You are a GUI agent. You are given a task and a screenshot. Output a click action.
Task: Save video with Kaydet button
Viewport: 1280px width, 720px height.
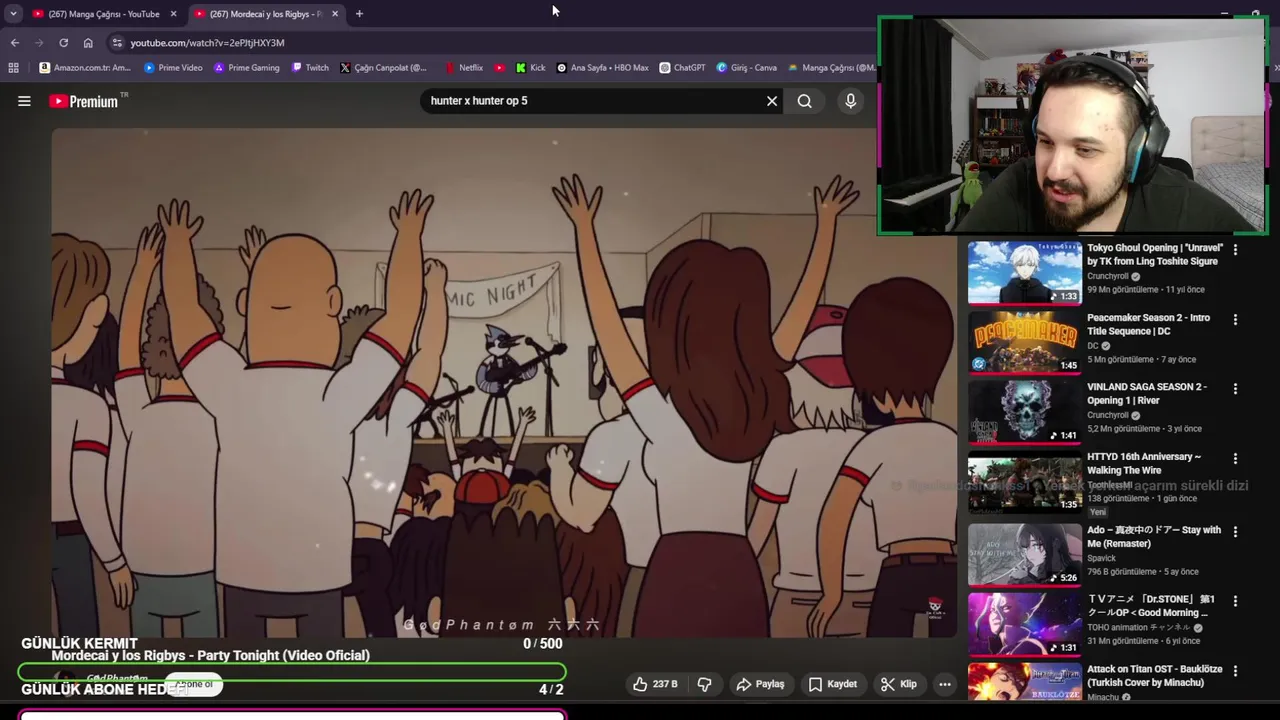click(833, 684)
